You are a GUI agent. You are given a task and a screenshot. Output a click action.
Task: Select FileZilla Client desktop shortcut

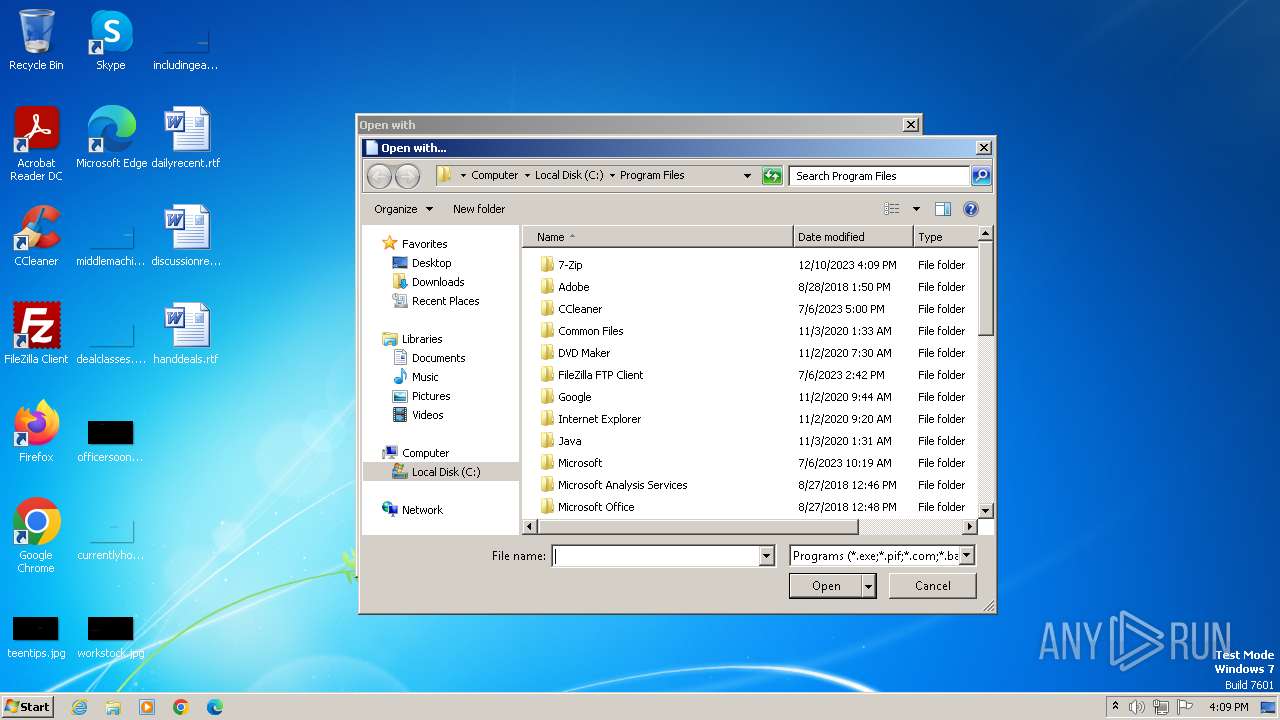click(36, 334)
